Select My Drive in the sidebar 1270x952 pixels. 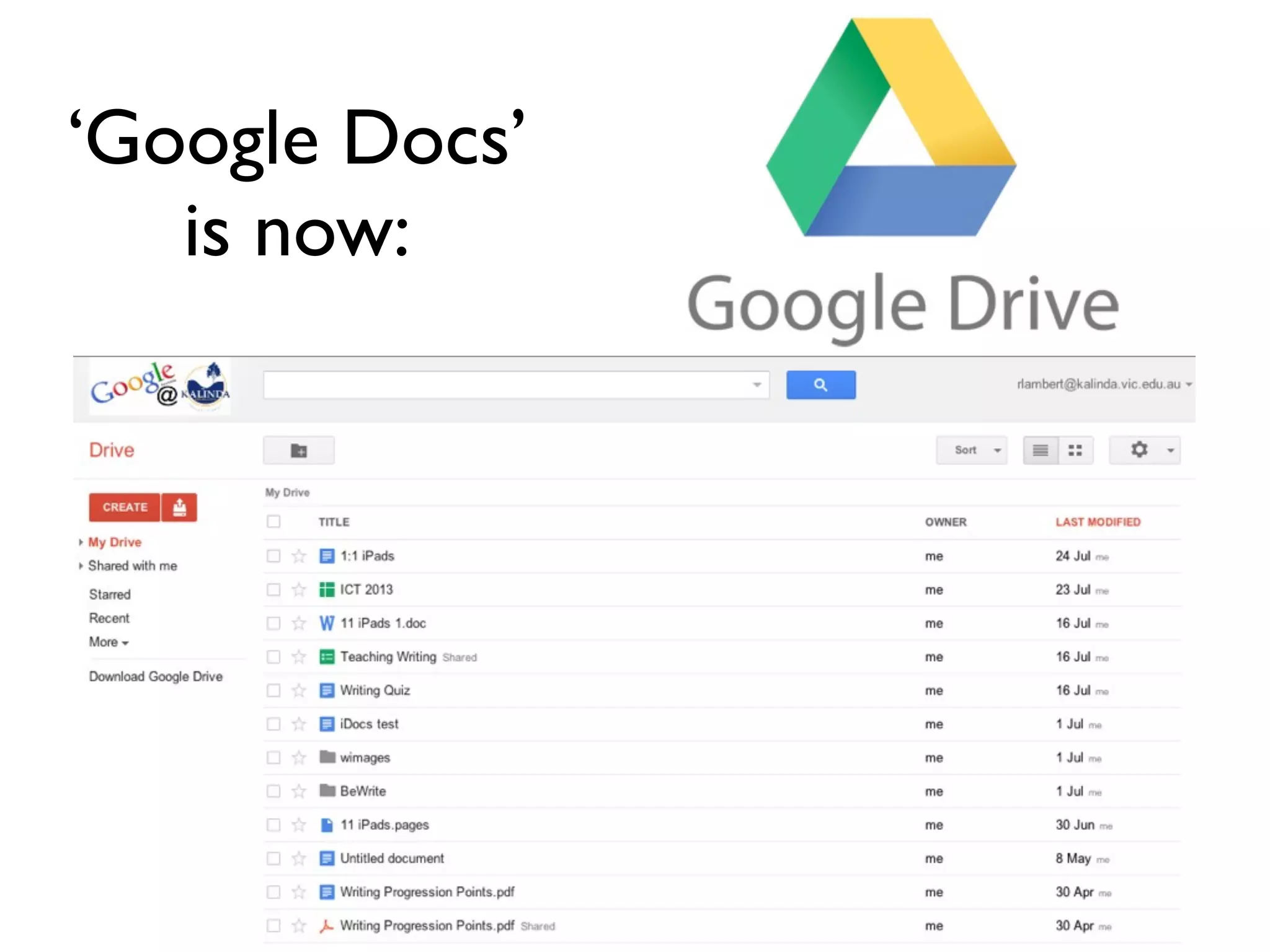115,542
